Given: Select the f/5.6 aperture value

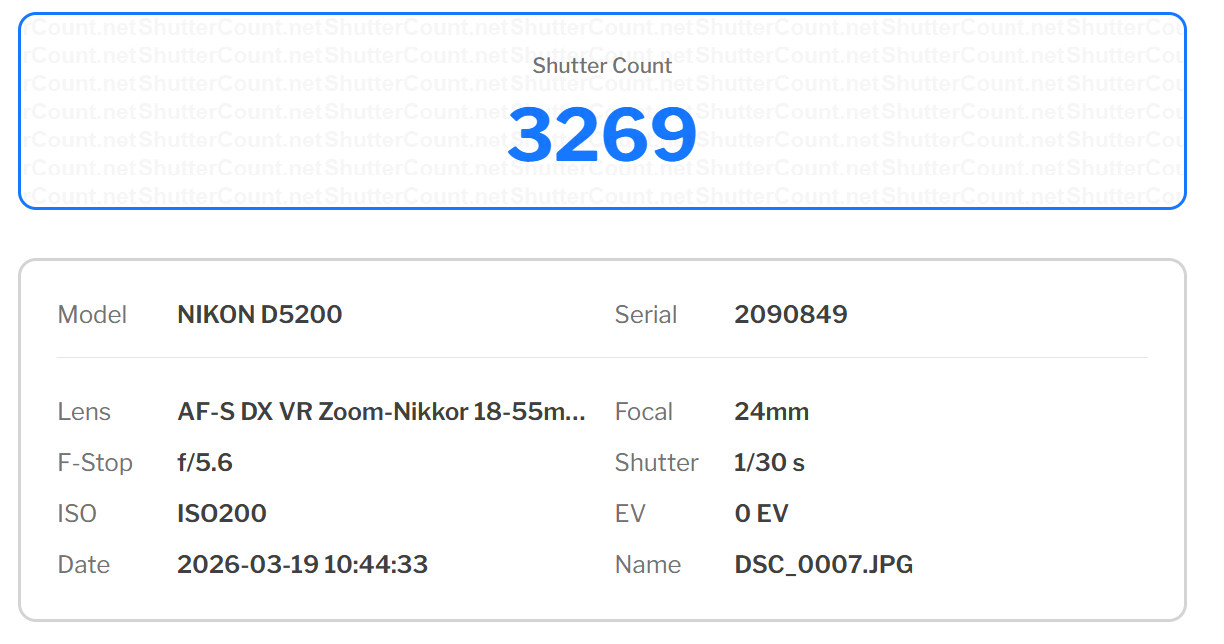Looking at the screenshot, I should 204,463.
